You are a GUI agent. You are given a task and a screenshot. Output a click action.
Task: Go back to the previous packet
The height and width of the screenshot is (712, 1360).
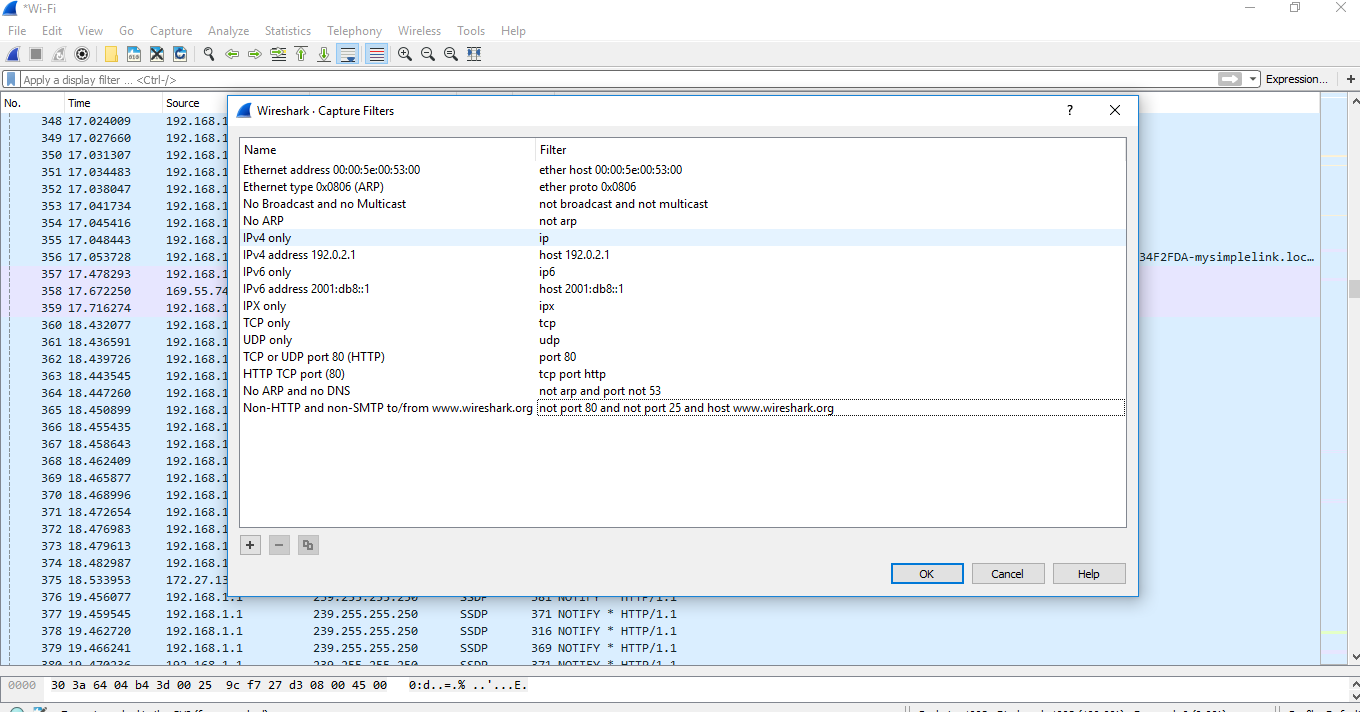tap(232, 54)
